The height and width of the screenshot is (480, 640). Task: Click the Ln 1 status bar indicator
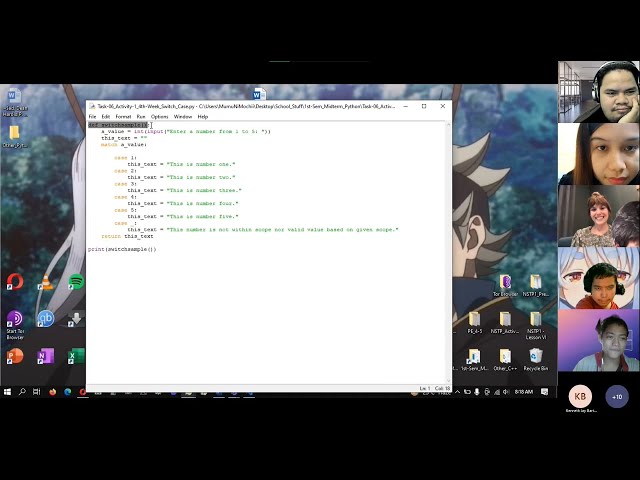point(424,388)
